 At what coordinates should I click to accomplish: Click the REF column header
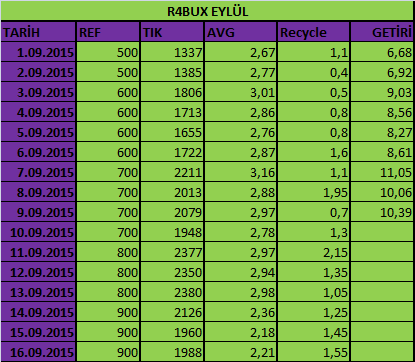108,32
